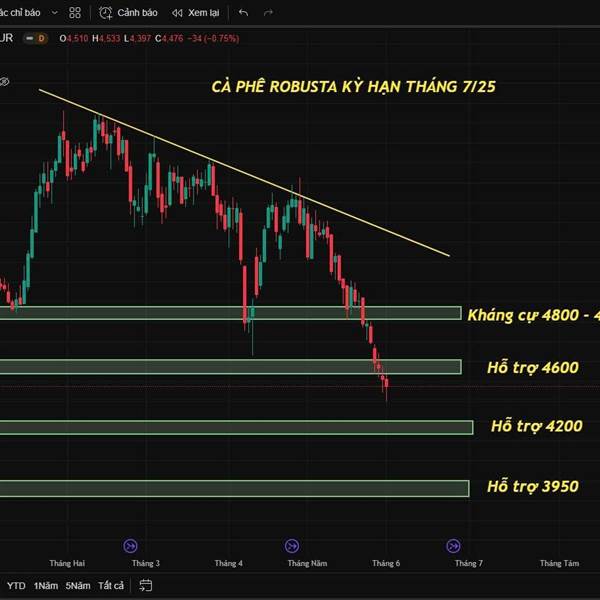The image size is (600, 600).
Task: Click the high value H4,533 in legend
Action: 106,38
